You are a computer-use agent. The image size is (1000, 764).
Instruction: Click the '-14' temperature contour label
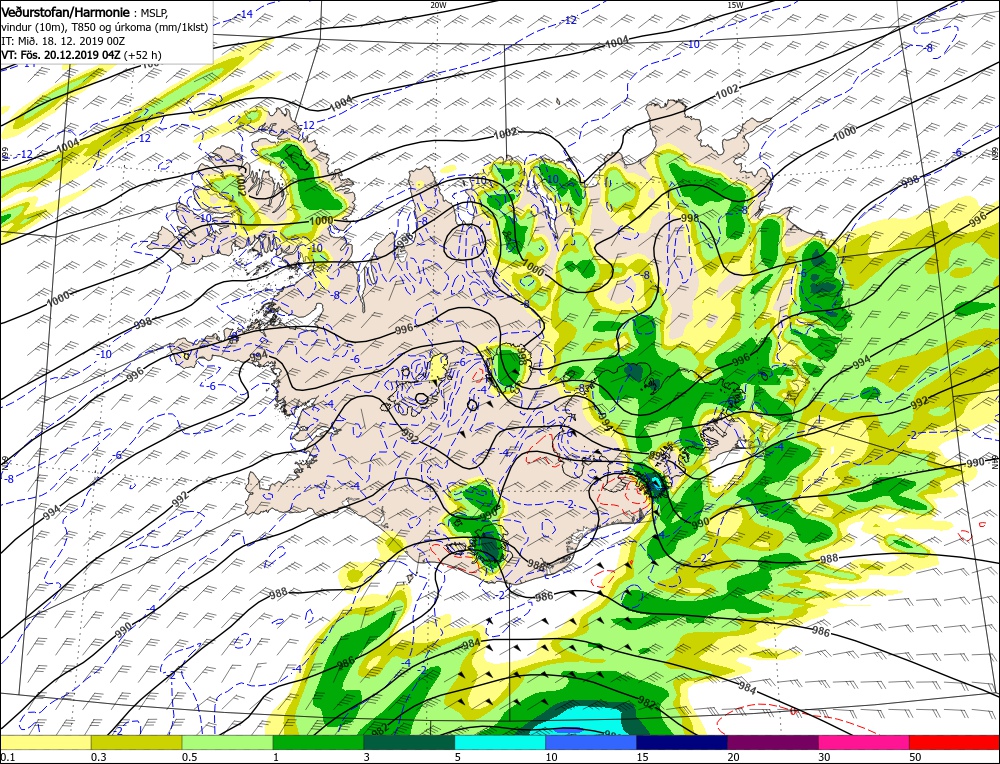click(x=246, y=14)
